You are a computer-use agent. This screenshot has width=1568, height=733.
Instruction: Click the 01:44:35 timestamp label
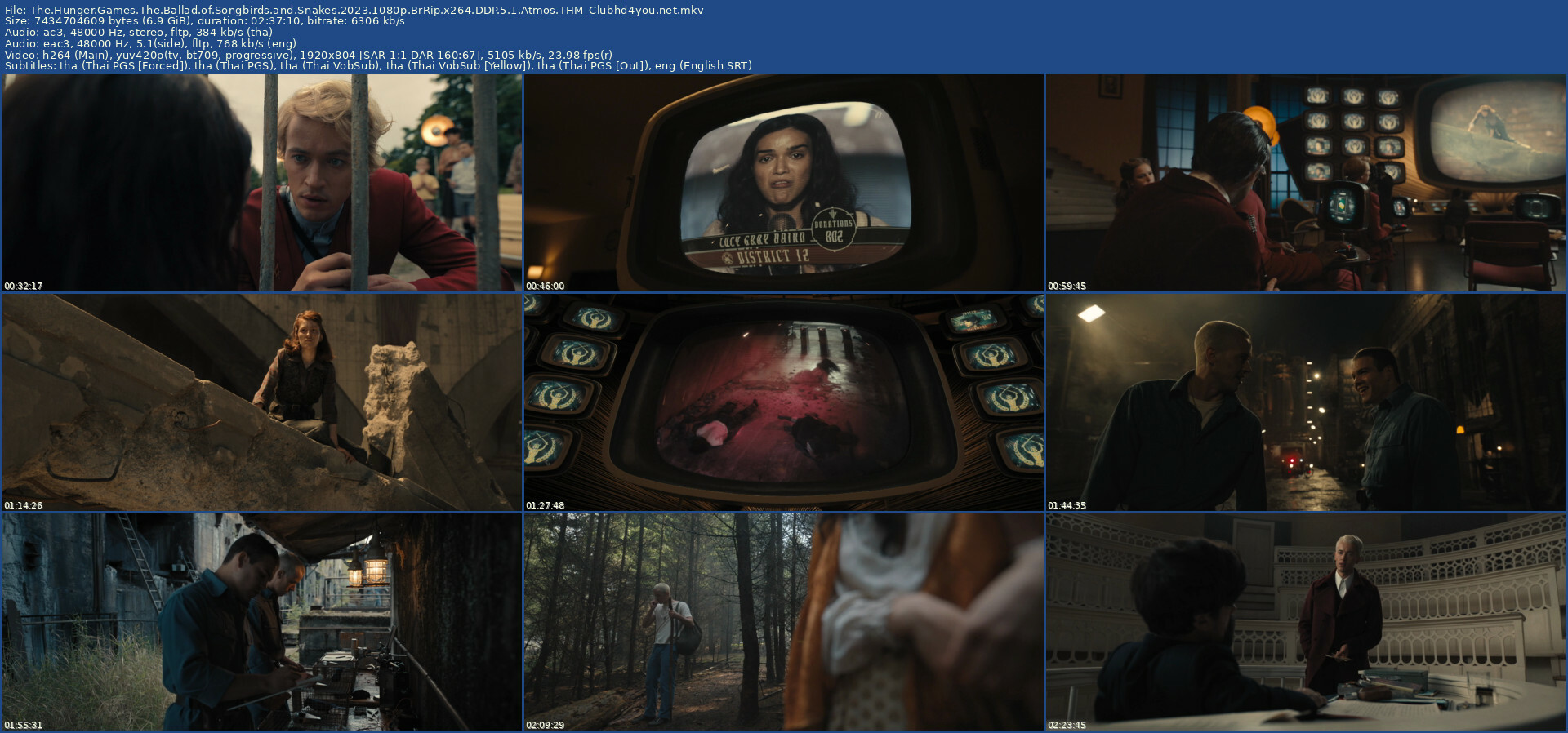[1067, 505]
